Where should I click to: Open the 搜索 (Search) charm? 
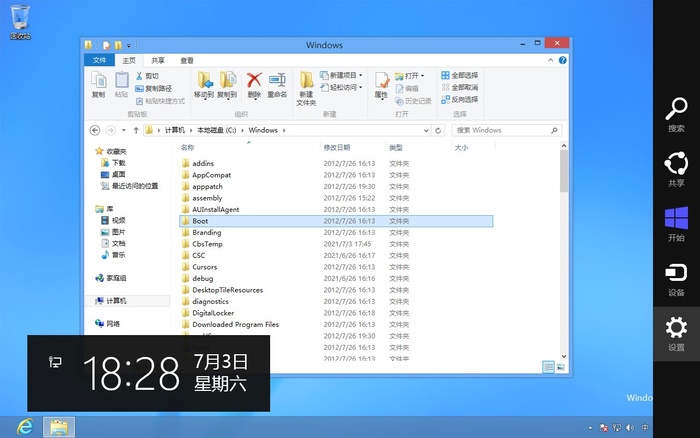pos(676,115)
